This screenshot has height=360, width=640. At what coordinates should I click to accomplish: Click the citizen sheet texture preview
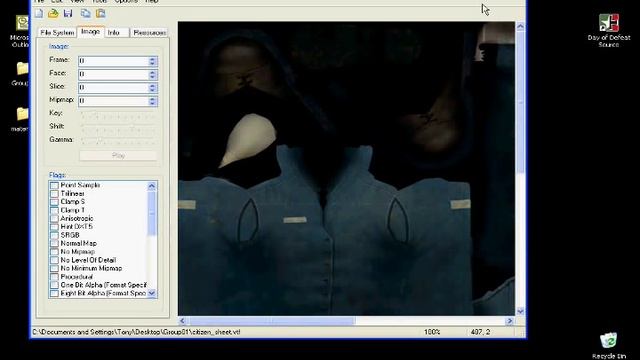(x=346, y=169)
